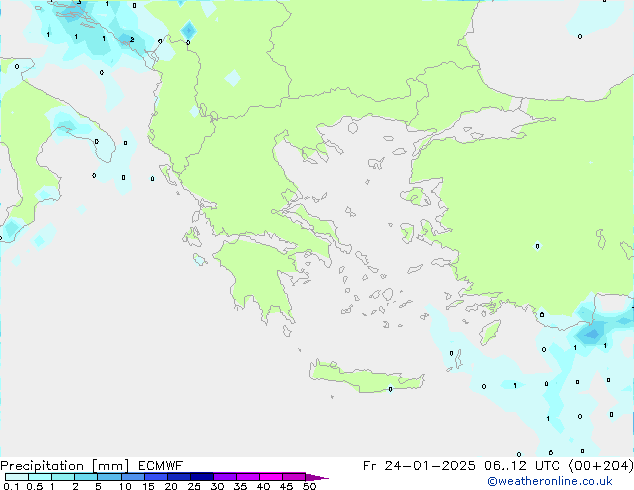Click the 25–30 mm navy legend swatch
Screen dimensions: 634x490
click(x=202, y=477)
